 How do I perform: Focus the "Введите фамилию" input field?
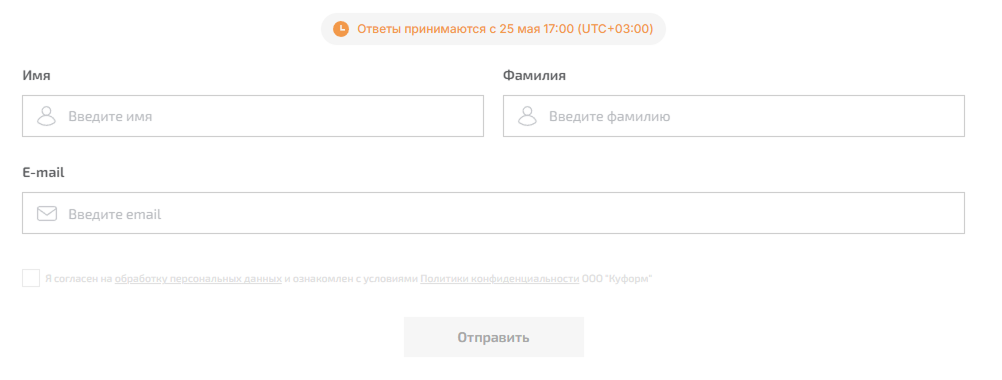coord(734,116)
